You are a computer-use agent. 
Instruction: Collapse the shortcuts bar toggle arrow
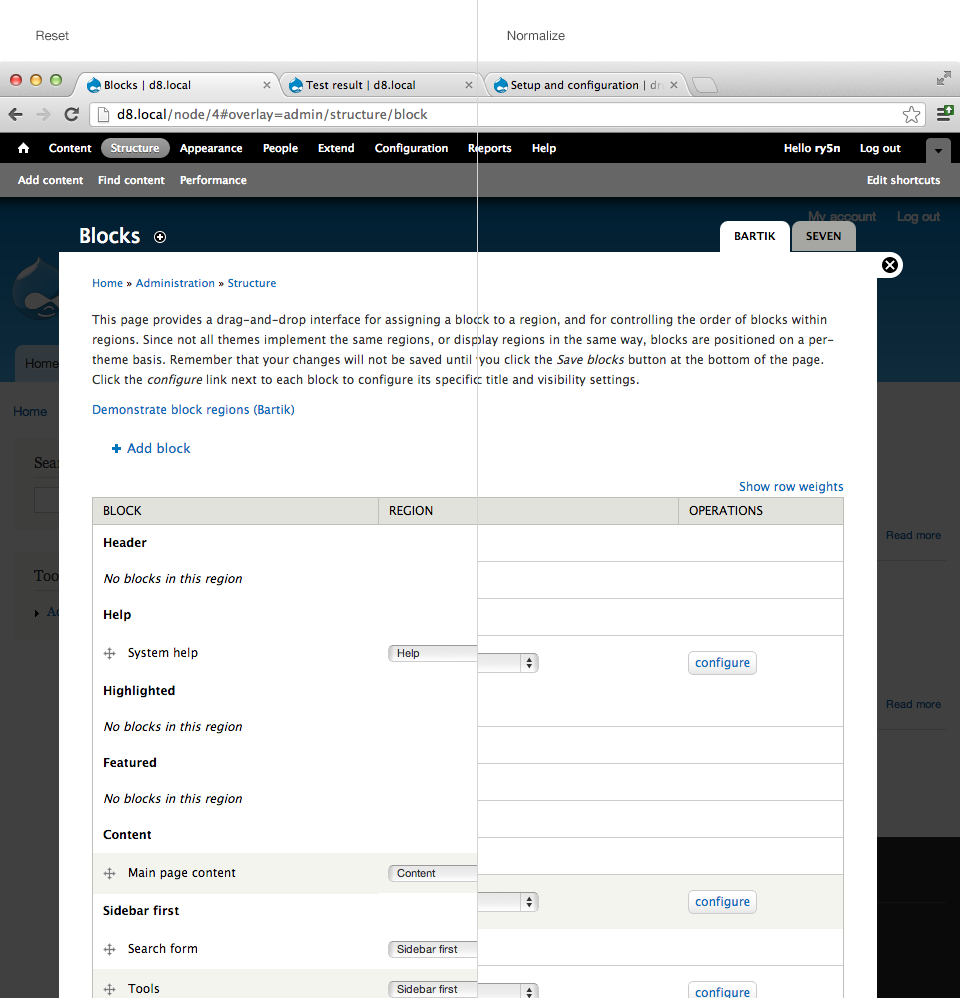938,151
